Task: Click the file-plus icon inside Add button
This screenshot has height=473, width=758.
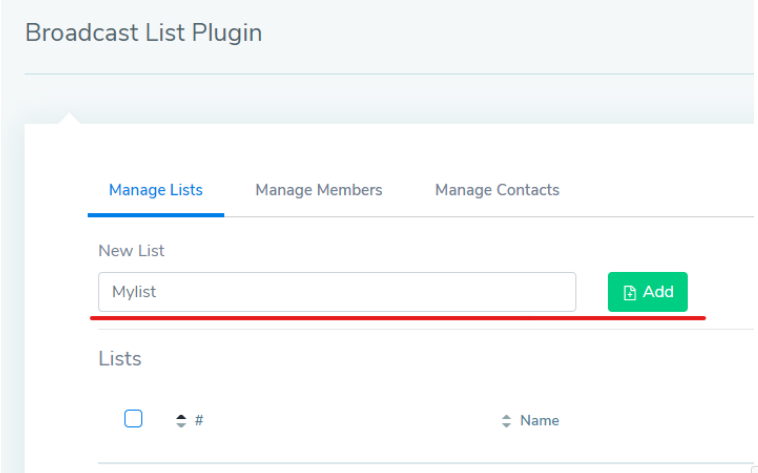Action: (x=629, y=293)
